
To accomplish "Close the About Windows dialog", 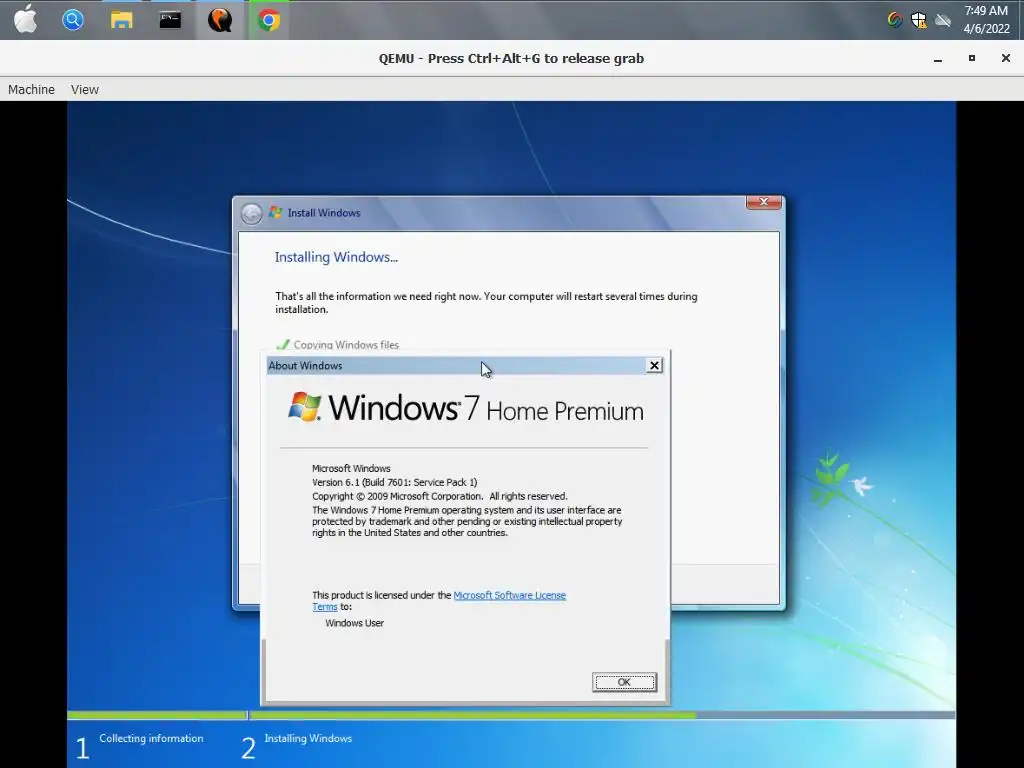I will pyautogui.click(x=654, y=366).
